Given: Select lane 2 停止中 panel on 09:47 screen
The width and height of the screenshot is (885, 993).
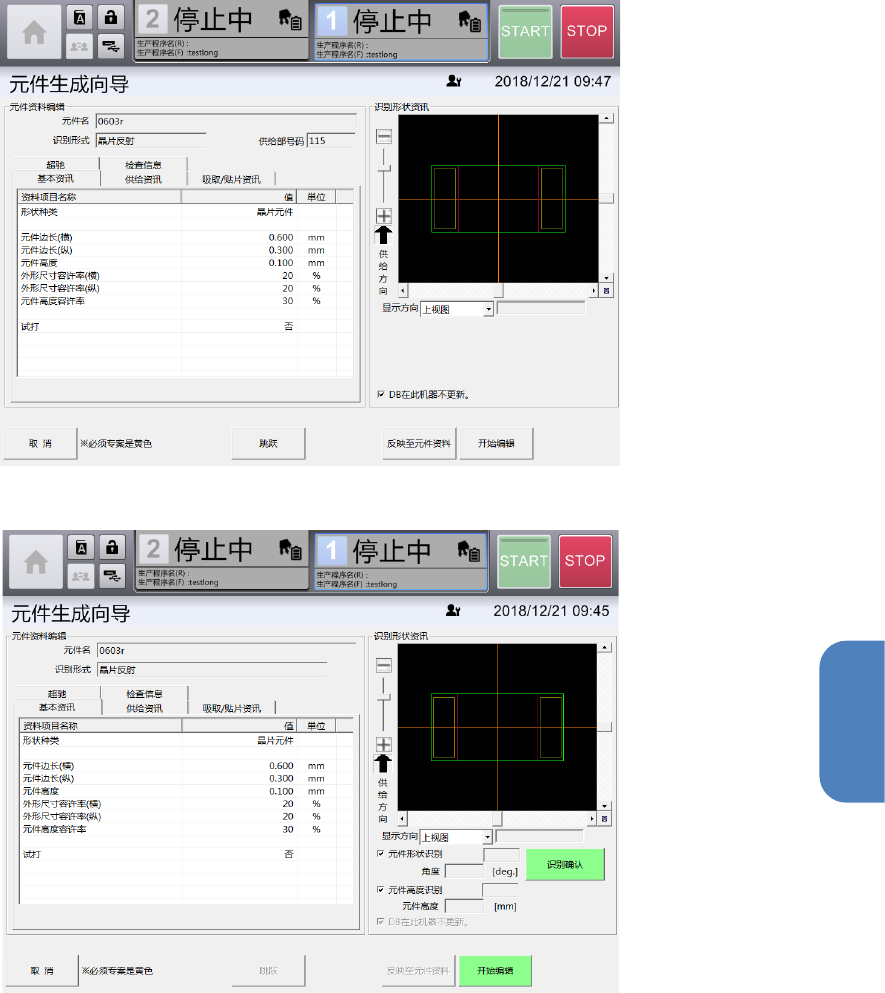Looking at the screenshot, I should coord(222,32).
